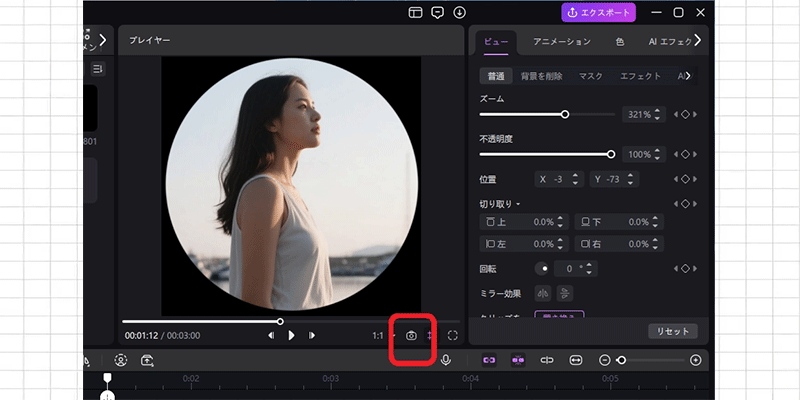Switch to the ビュー tab

pos(496,42)
